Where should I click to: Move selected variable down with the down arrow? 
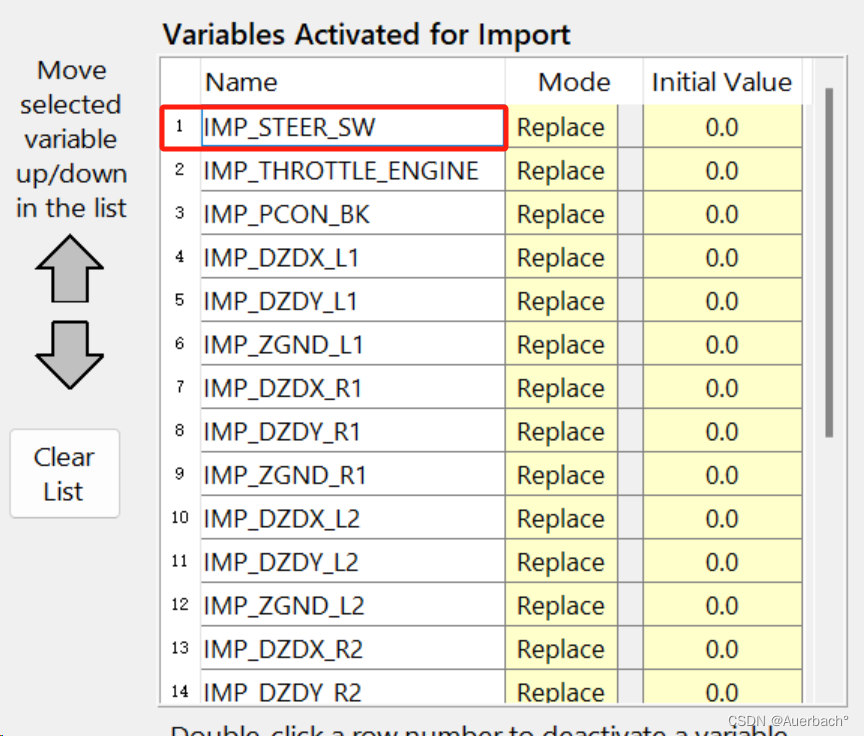[x=69, y=355]
